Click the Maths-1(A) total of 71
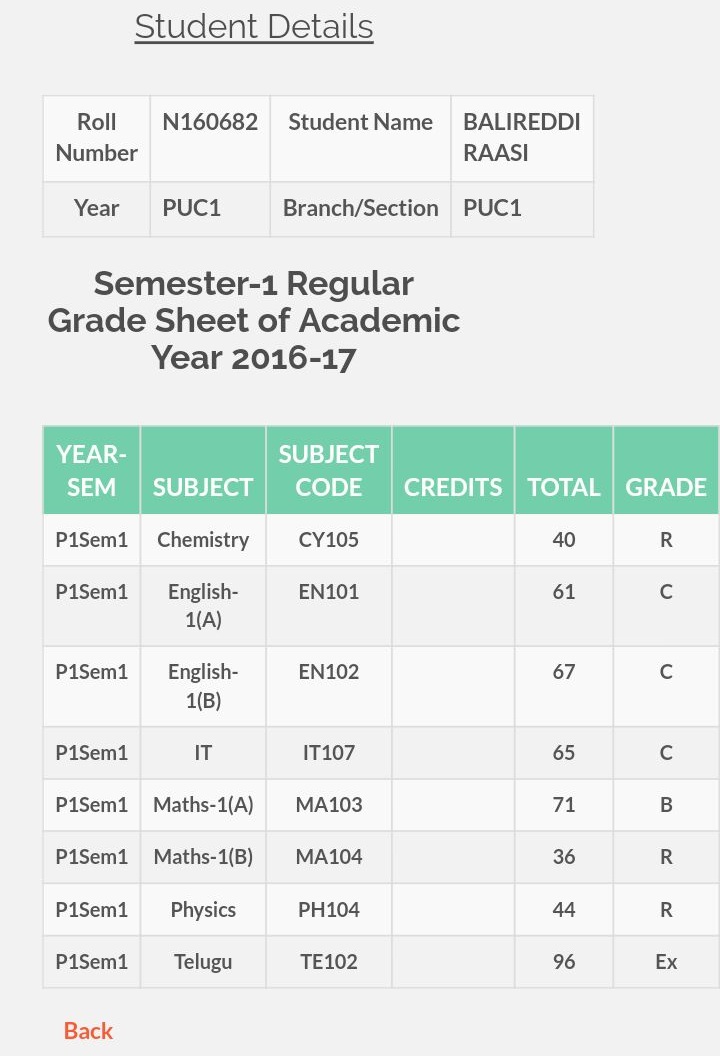 [x=564, y=804]
